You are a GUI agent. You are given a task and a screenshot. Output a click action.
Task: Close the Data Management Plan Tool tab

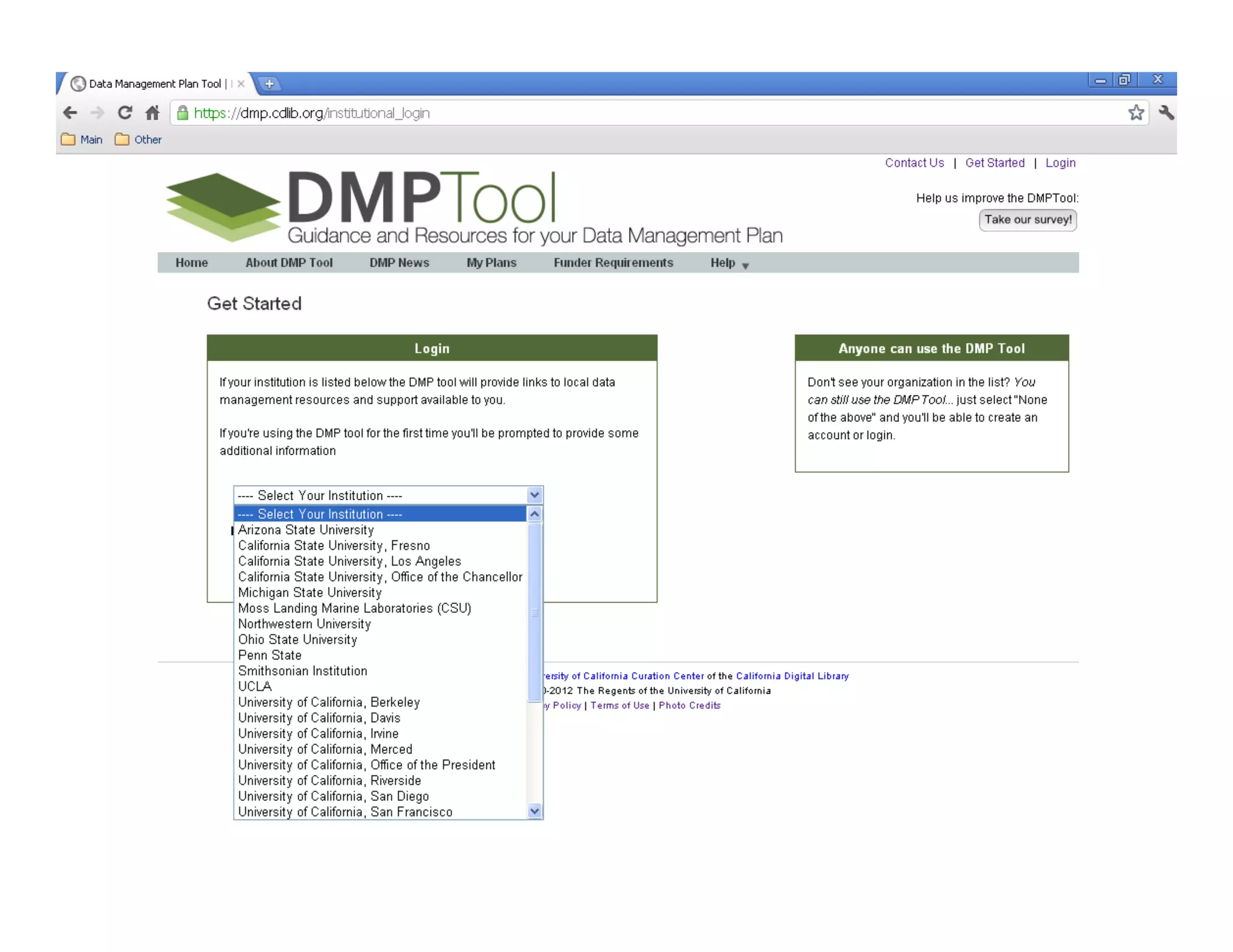(241, 84)
